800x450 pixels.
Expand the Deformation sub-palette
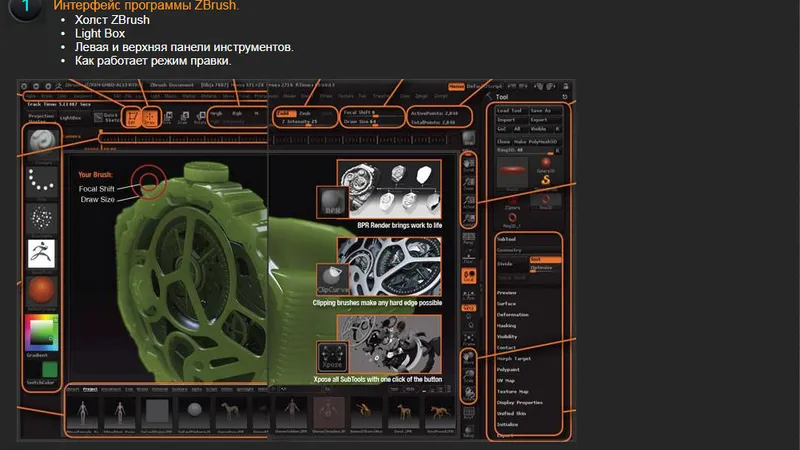point(513,315)
